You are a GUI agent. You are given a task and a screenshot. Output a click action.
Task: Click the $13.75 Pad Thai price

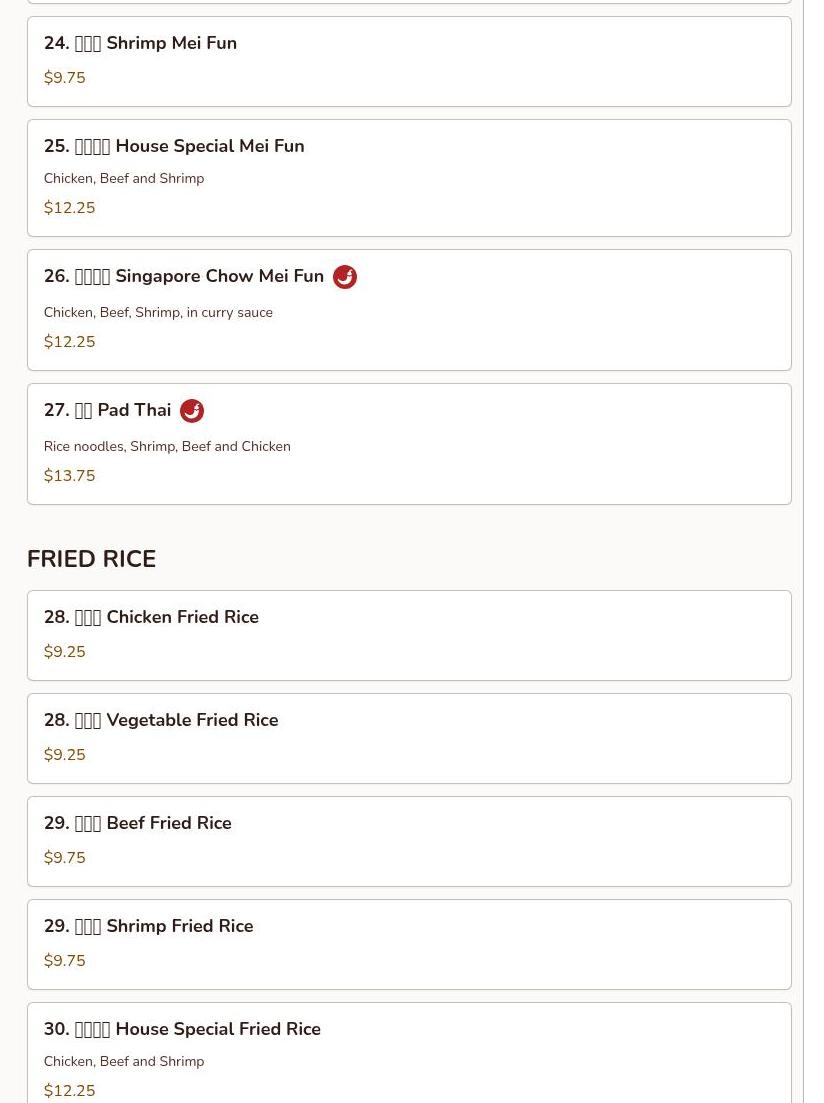coord(69,476)
